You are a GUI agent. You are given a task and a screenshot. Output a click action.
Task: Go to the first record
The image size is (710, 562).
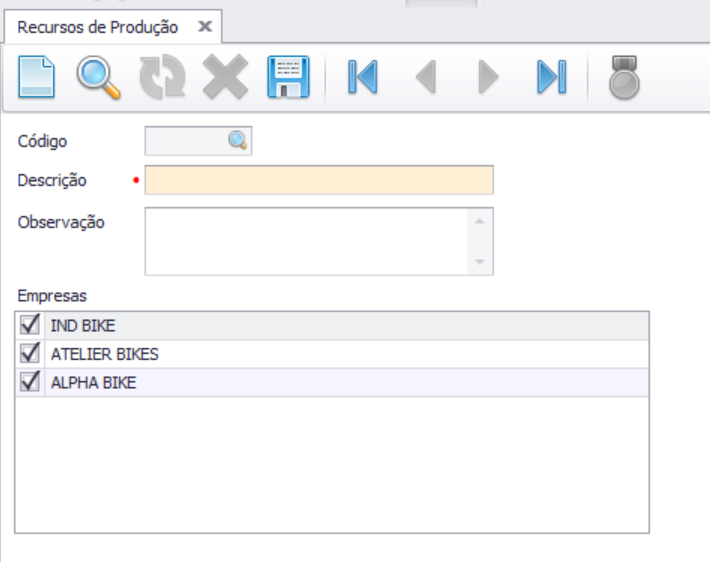362,78
